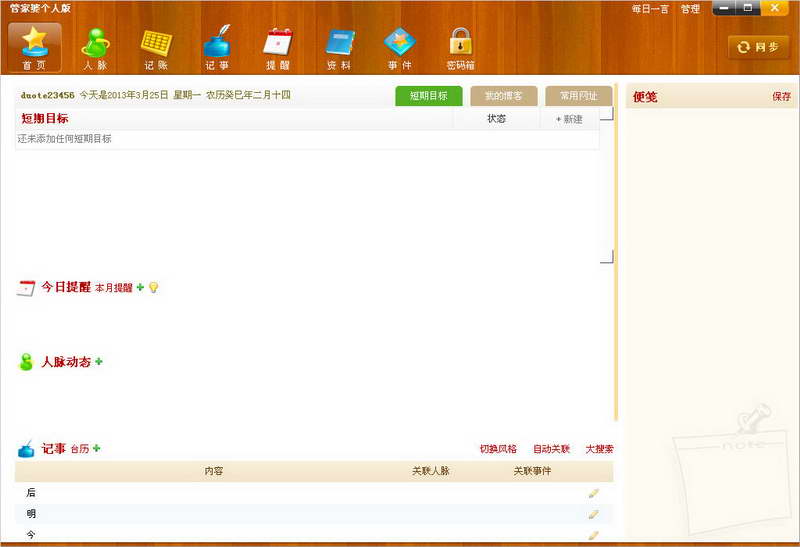This screenshot has width=800, height=547.
Task: Open the 资料 notebook icon
Action: (339, 48)
